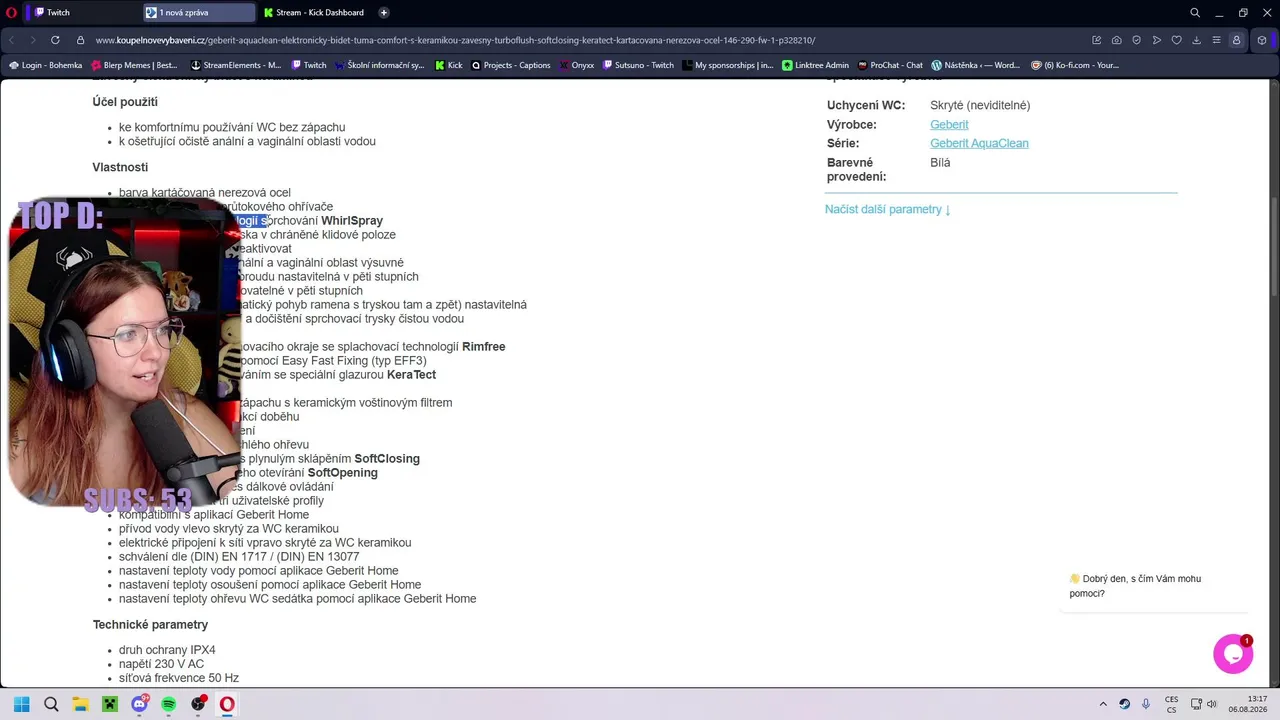This screenshot has width=1280, height=720.
Task: Click the 'Dobrý den, s čím Vám mohu pomoci?' chat message
Action: pos(1135,586)
